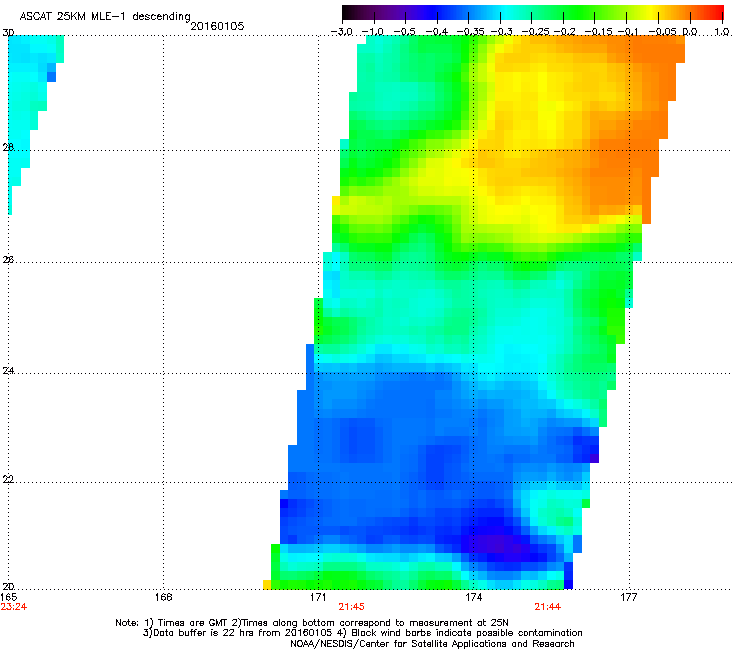740x650 pixels.
Task: Select the 20 latitude axis label
Action: (8, 586)
